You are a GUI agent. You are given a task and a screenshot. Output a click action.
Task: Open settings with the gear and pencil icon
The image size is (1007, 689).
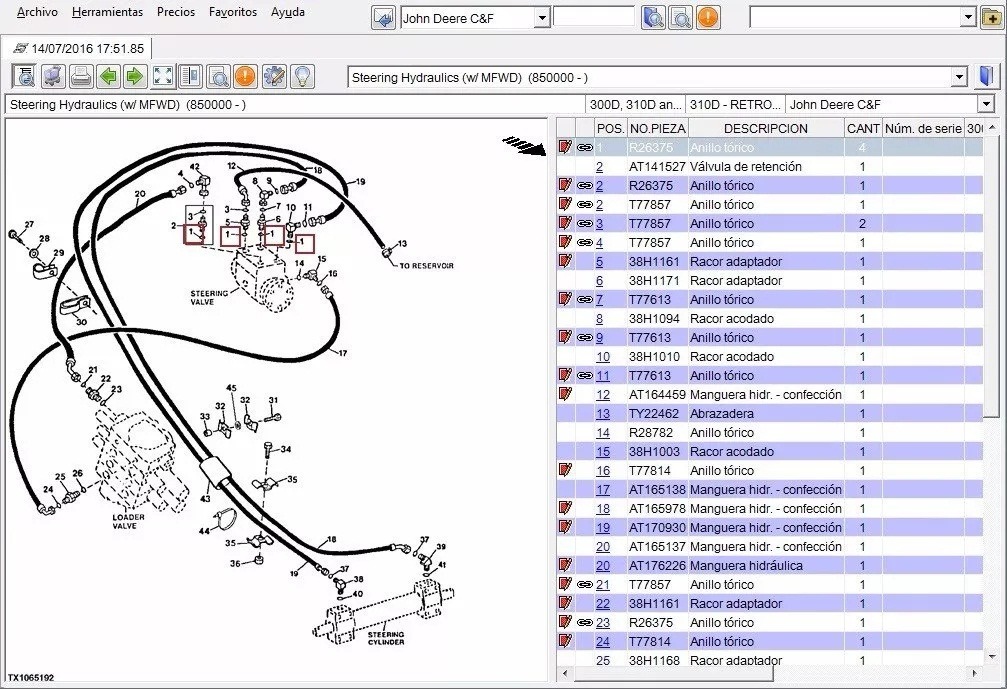click(x=274, y=77)
